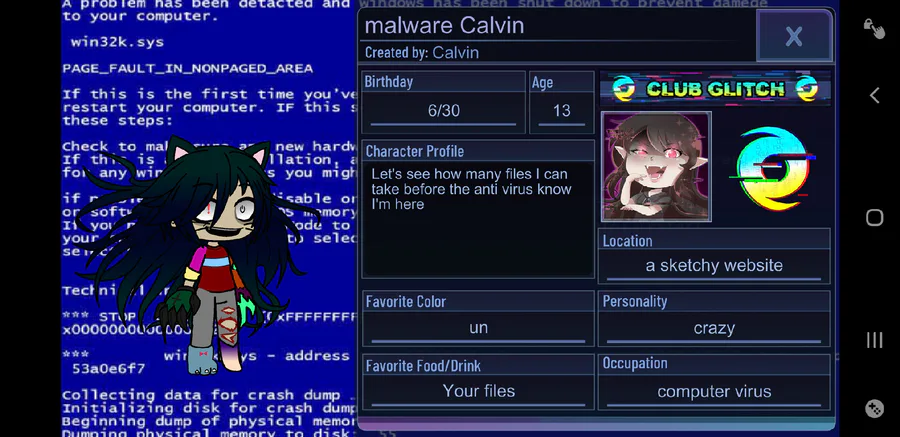Tap the Android back arrow
The image size is (900, 437).
[874, 95]
